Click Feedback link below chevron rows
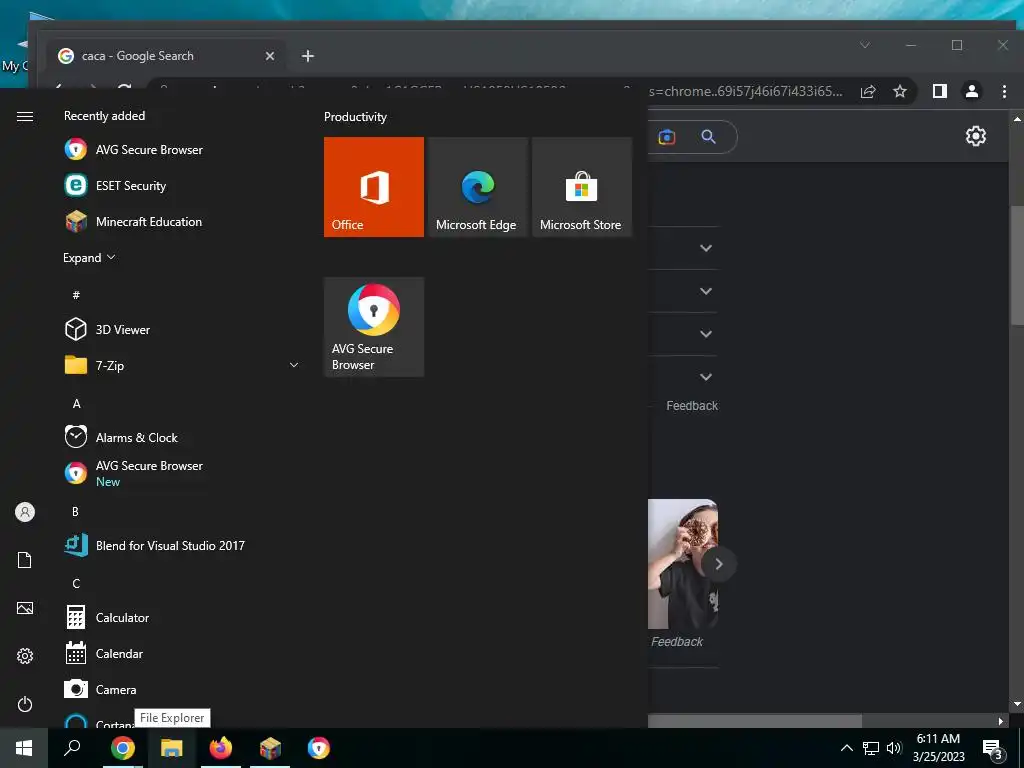Image resolution: width=1024 pixels, height=768 pixels. click(x=692, y=406)
